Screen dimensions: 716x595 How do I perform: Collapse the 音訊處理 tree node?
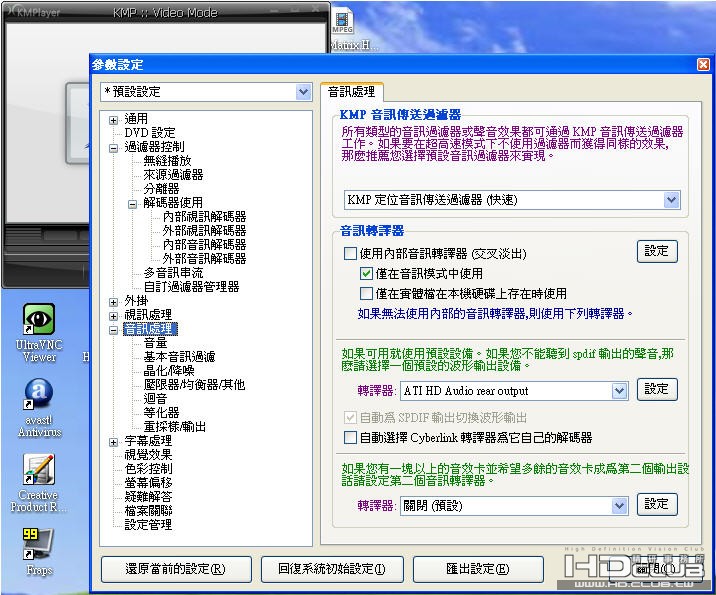tap(113, 330)
